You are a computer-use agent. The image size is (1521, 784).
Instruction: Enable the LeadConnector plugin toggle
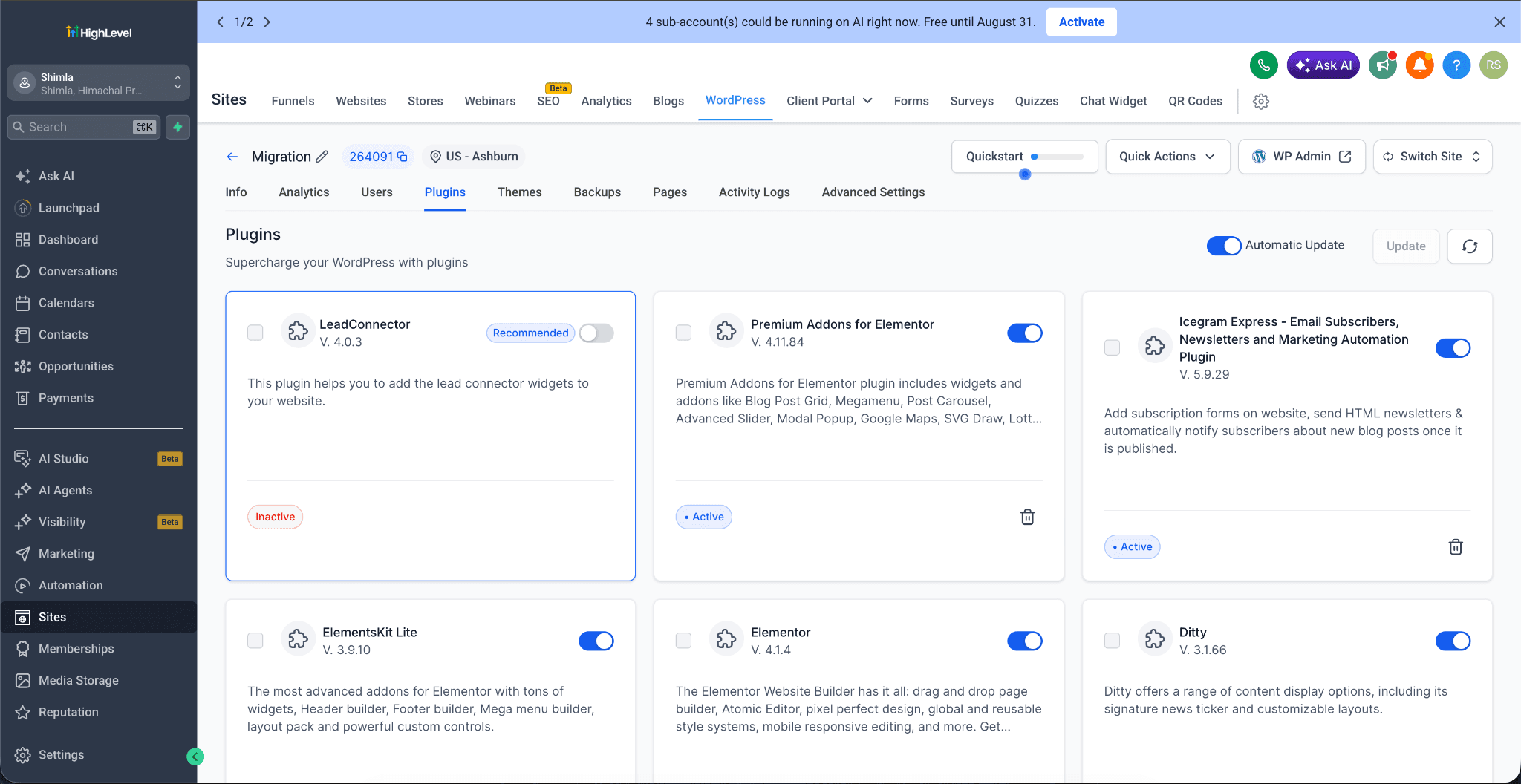coord(596,333)
